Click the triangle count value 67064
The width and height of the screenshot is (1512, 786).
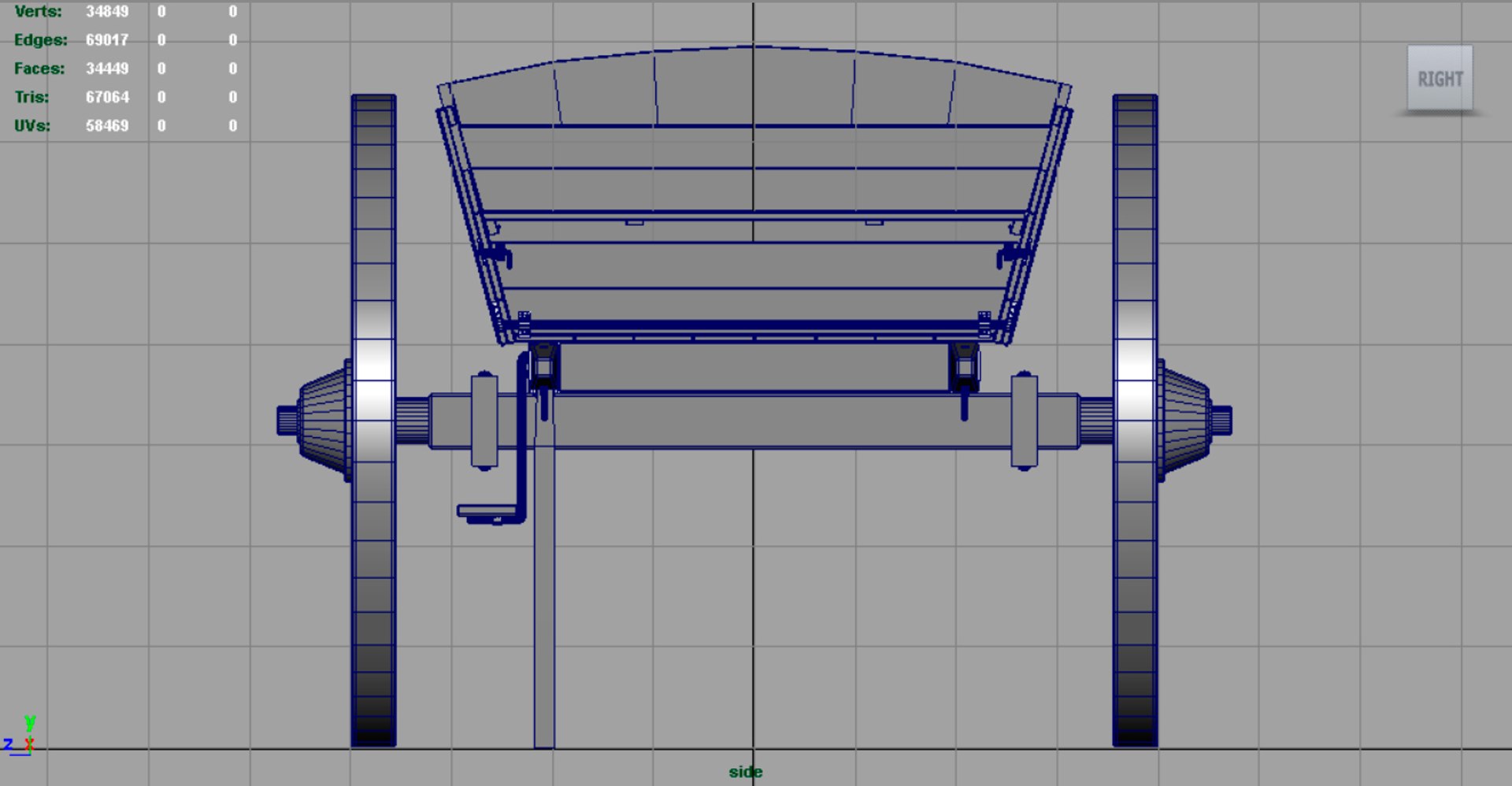(107, 97)
